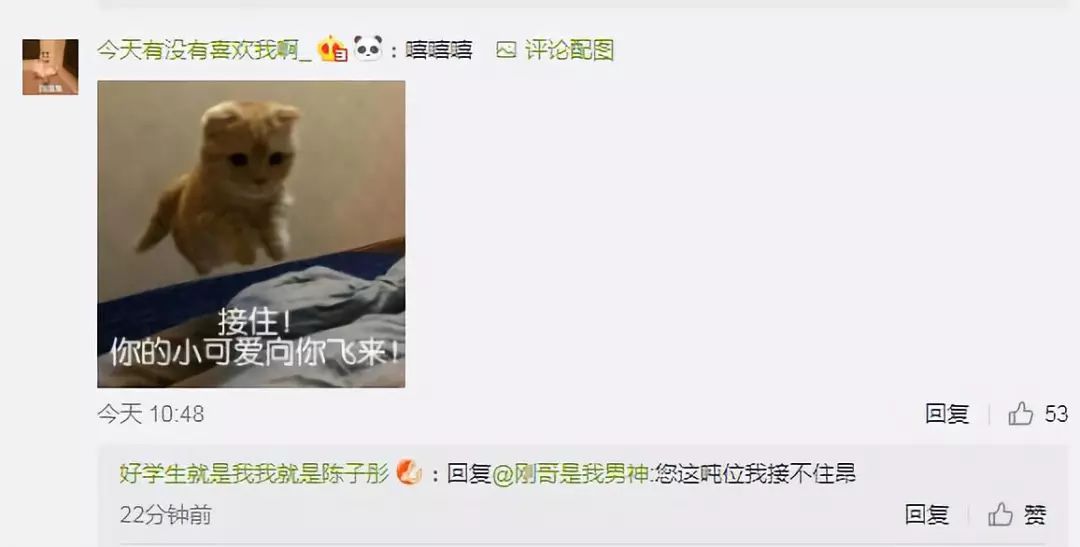Click the 嘻嘻嘻 comment text
This screenshot has width=1080, height=547.
[x=439, y=50]
